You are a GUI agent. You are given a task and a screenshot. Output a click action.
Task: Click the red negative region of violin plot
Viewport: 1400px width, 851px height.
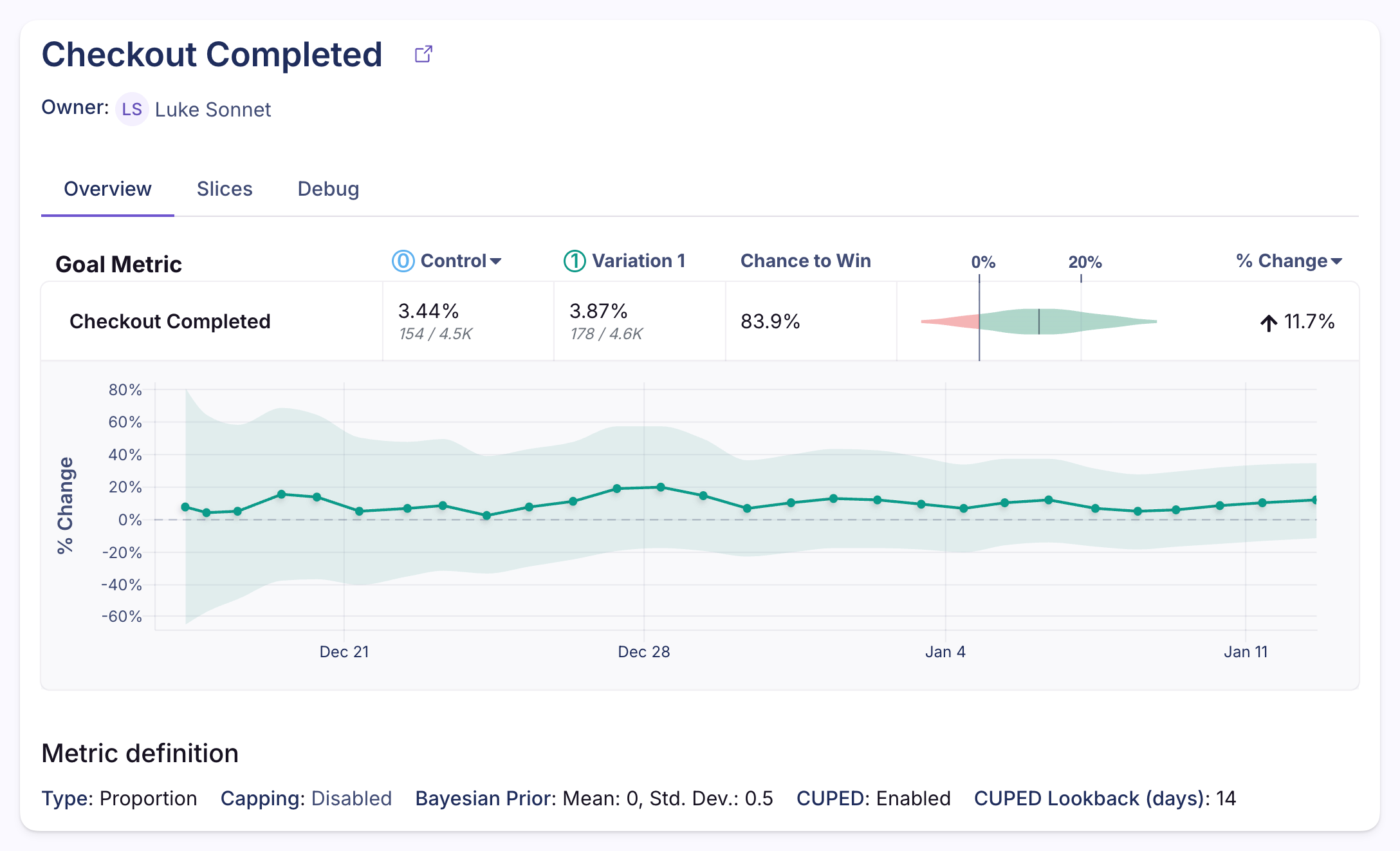pyautogui.click(x=959, y=321)
